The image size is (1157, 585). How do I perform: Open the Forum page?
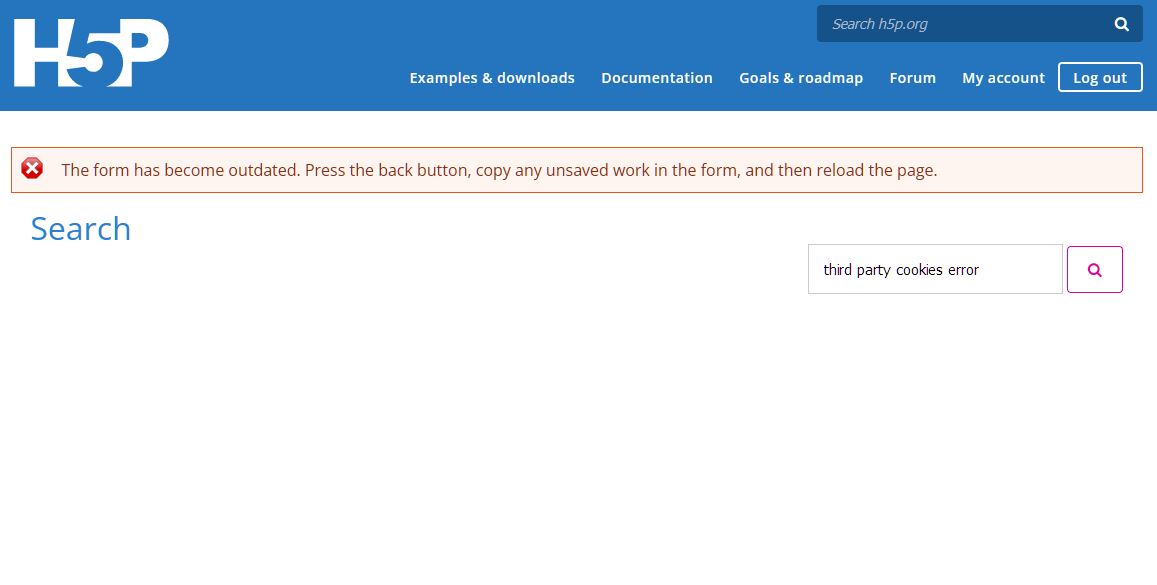[x=912, y=77]
